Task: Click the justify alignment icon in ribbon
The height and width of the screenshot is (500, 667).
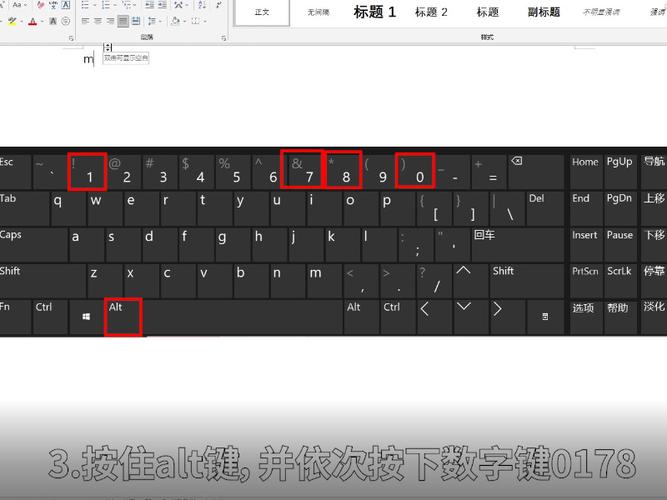Action: tap(123, 21)
